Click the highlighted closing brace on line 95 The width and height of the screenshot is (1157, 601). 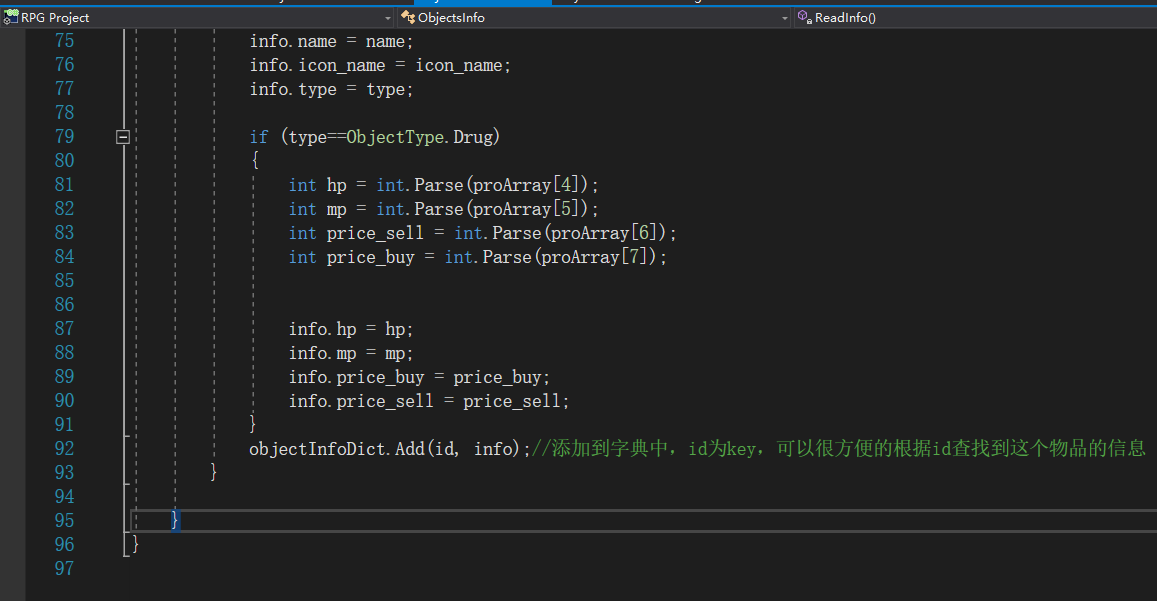175,521
